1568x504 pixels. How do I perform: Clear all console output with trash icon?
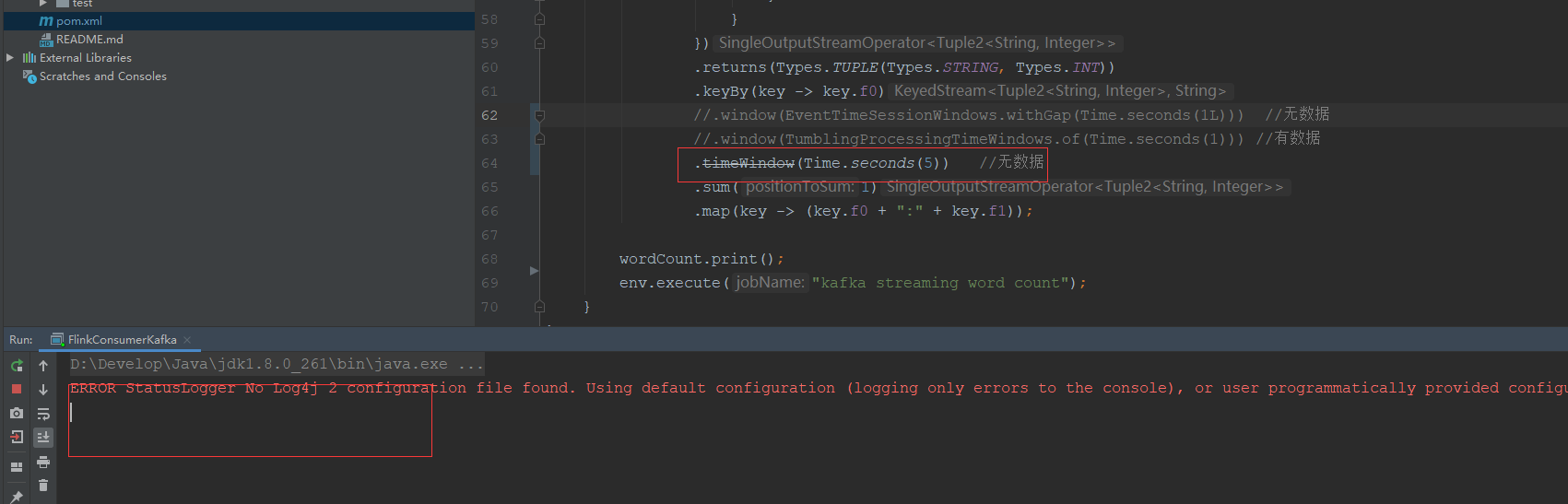coord(43,486)
